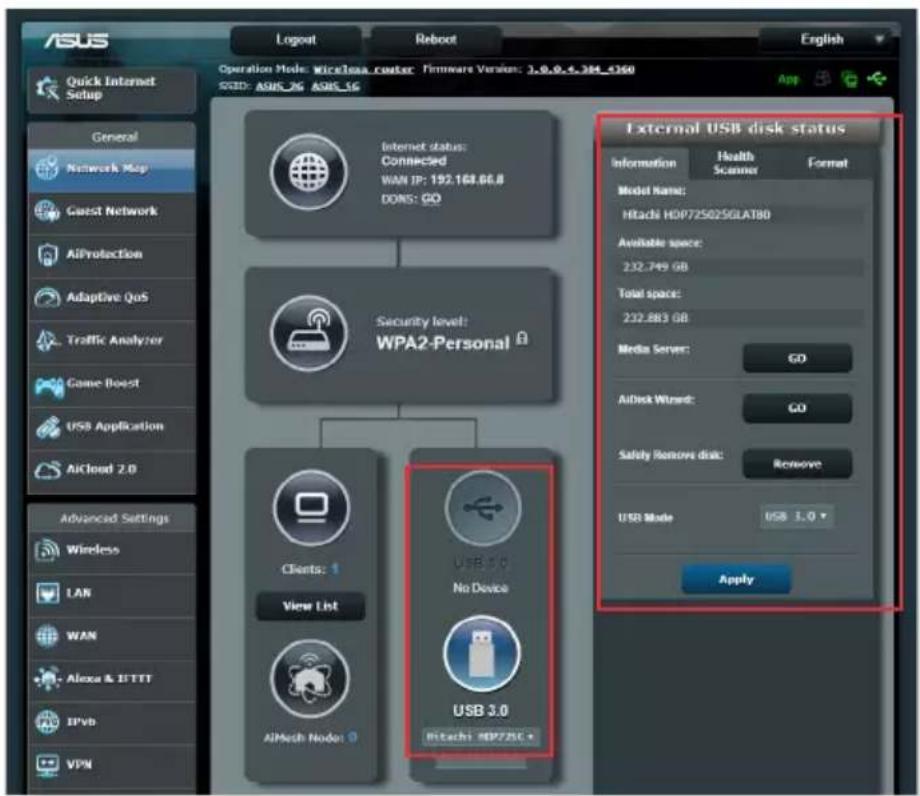Click the Clients count number

[335, 569]
